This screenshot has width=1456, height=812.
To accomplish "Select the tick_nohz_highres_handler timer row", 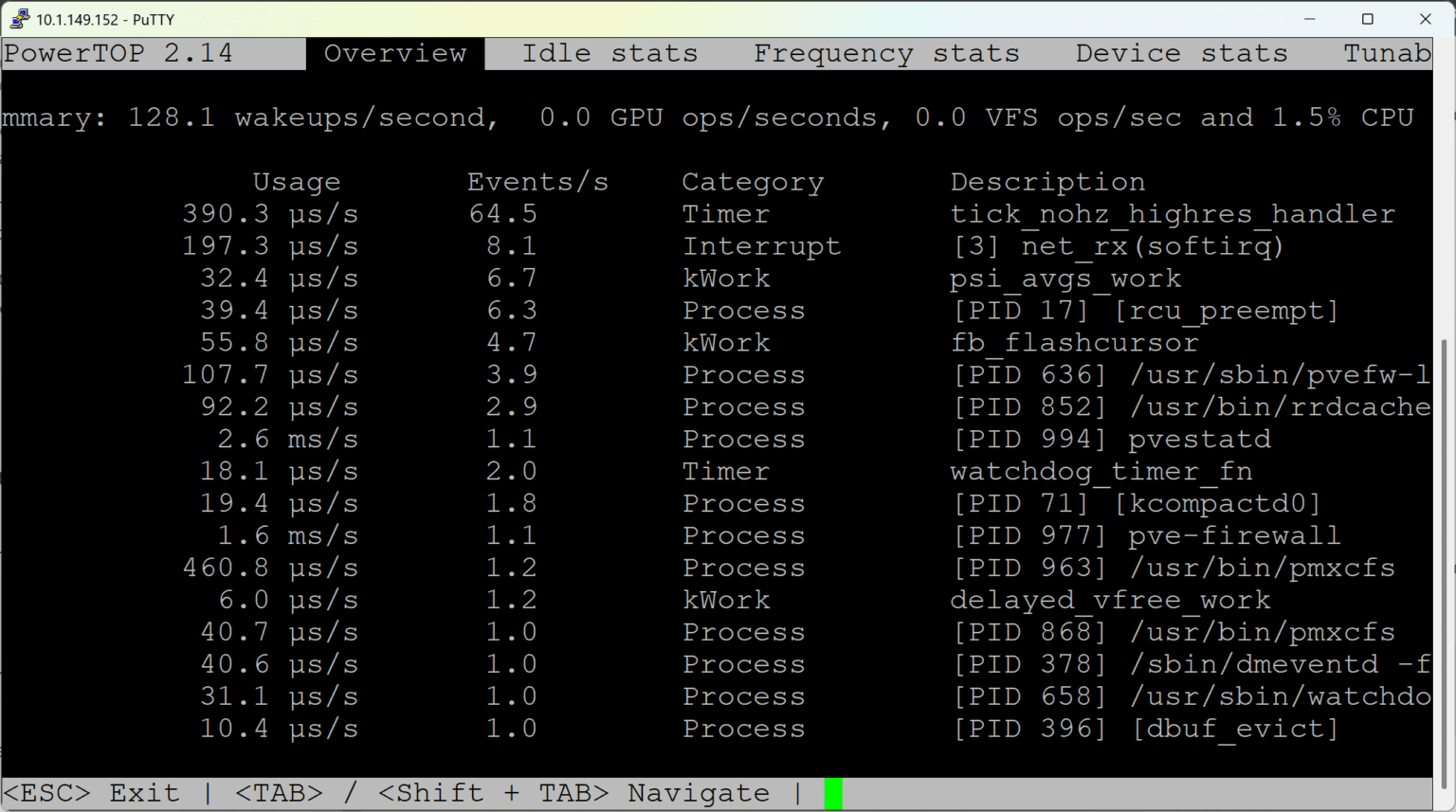I will [1173, 213].
